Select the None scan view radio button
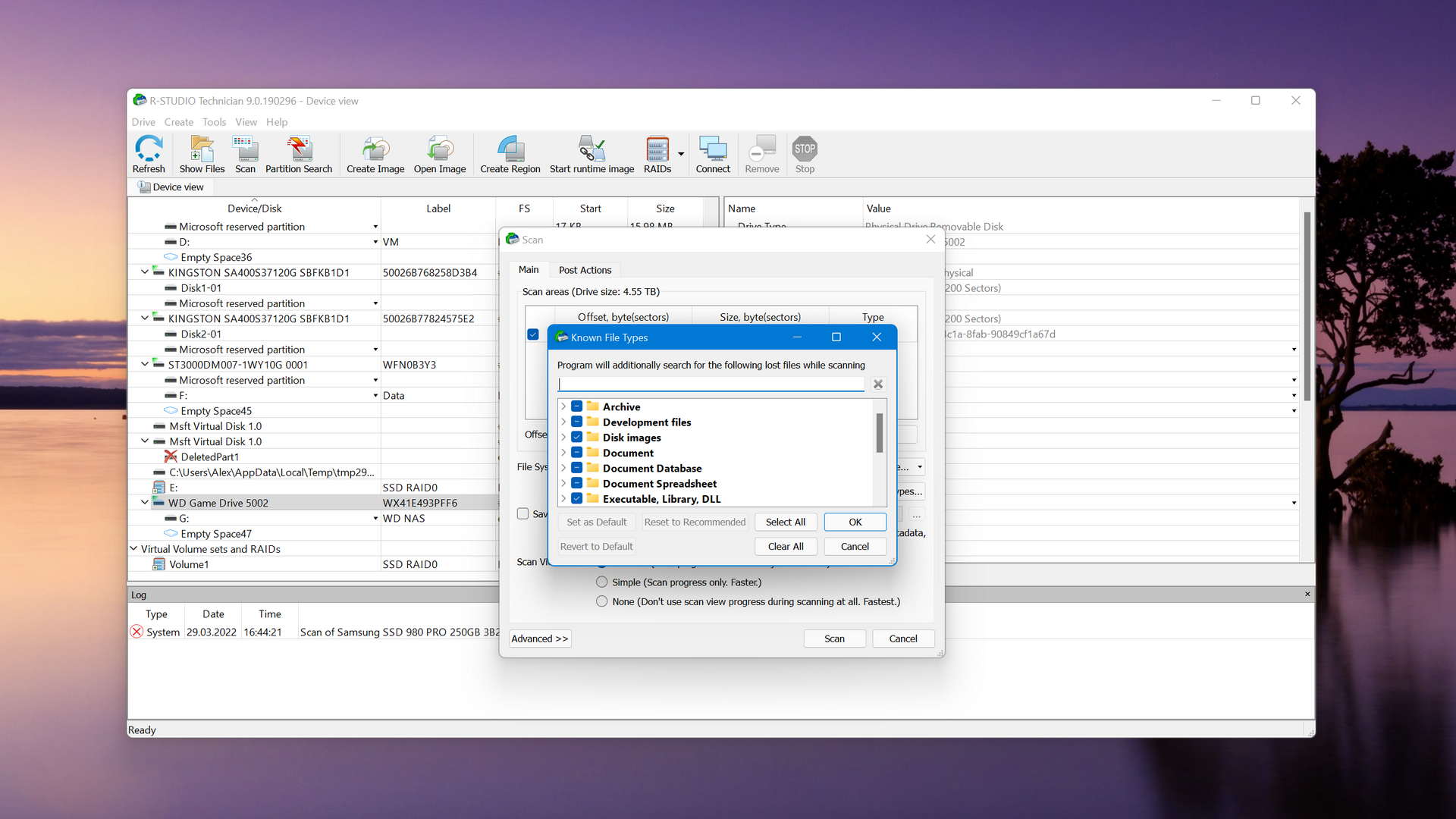1456x819 pixels. coord(602,601)
